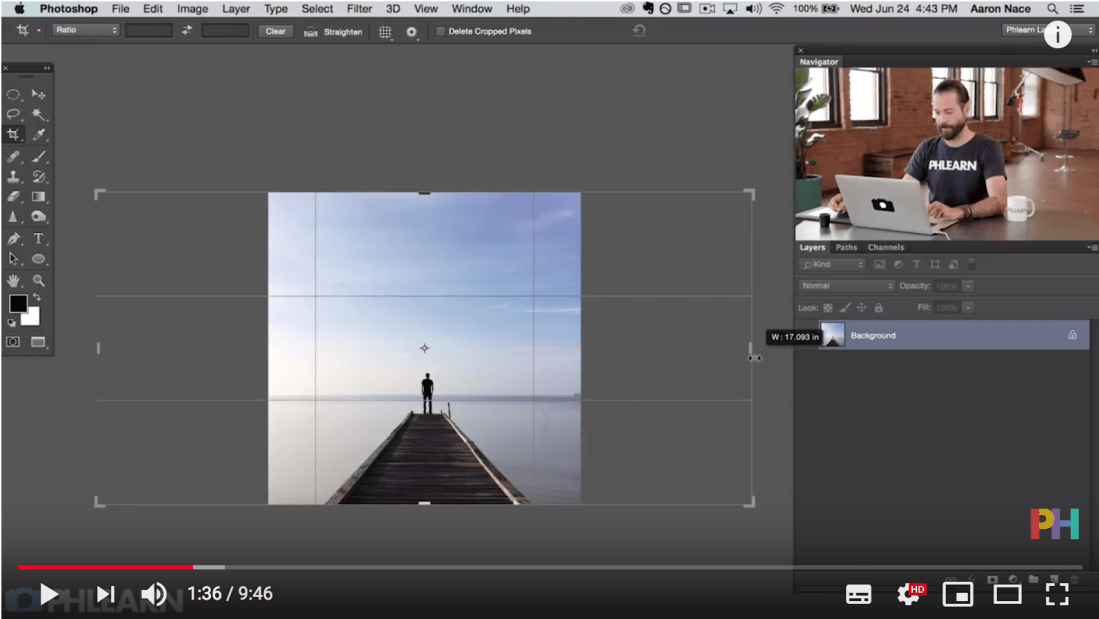The width and height of the screenshot is (1099, 619).
Task: Toggle layer filtering switch in Layers panel
Action: (972, 265)
